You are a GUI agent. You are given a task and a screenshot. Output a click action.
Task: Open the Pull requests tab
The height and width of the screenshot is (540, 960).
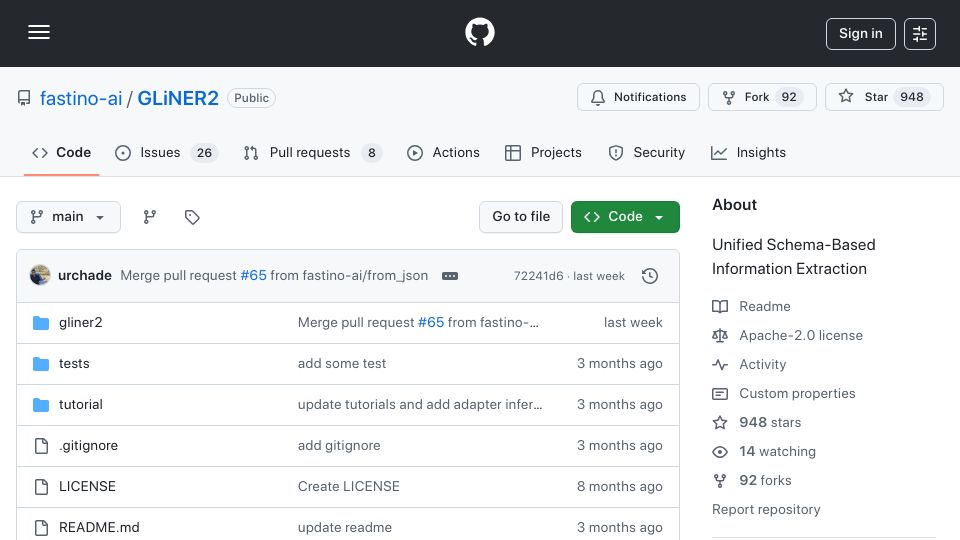[x=312, y=152]
